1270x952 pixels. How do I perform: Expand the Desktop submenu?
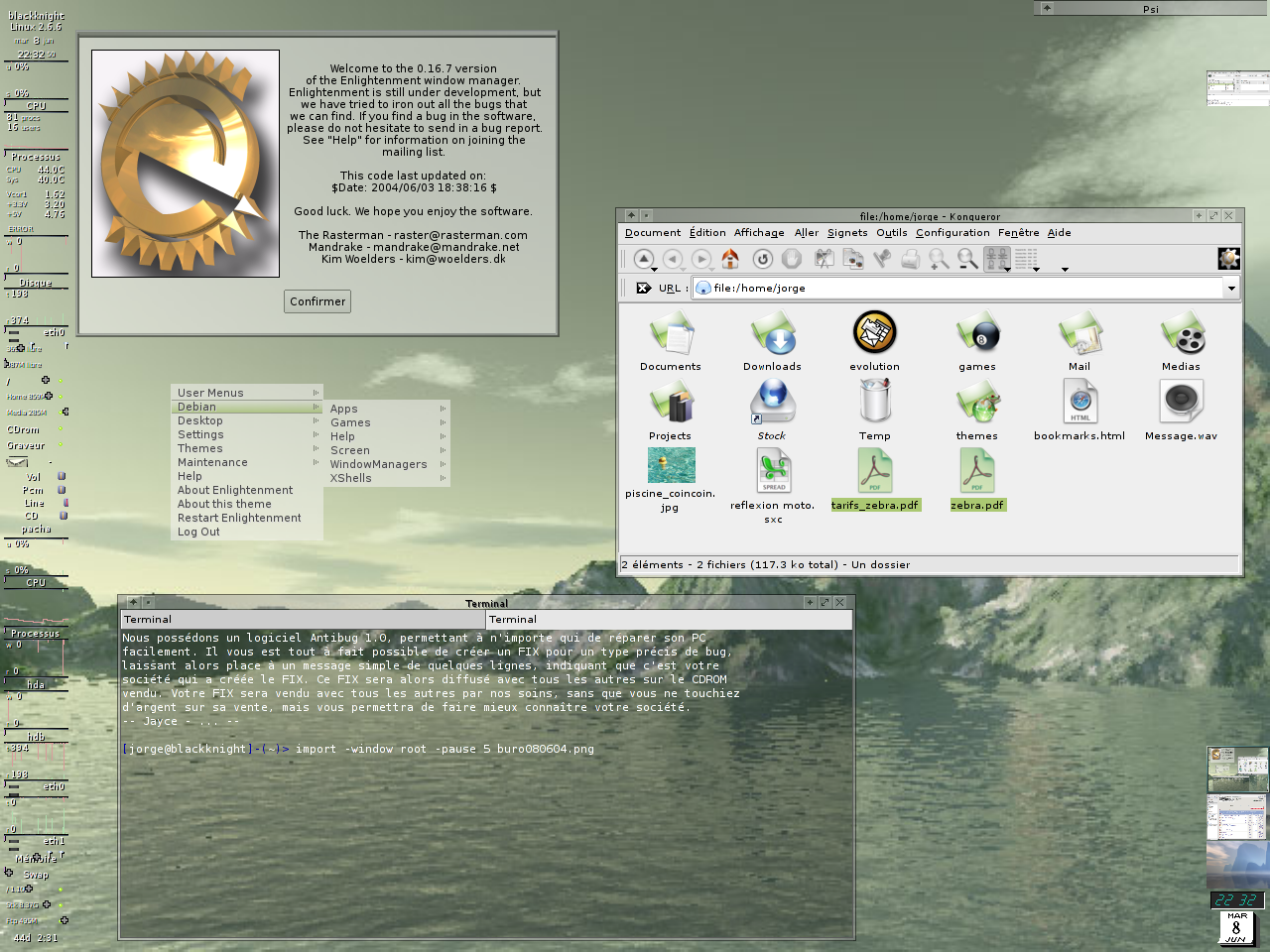[247, 420]
